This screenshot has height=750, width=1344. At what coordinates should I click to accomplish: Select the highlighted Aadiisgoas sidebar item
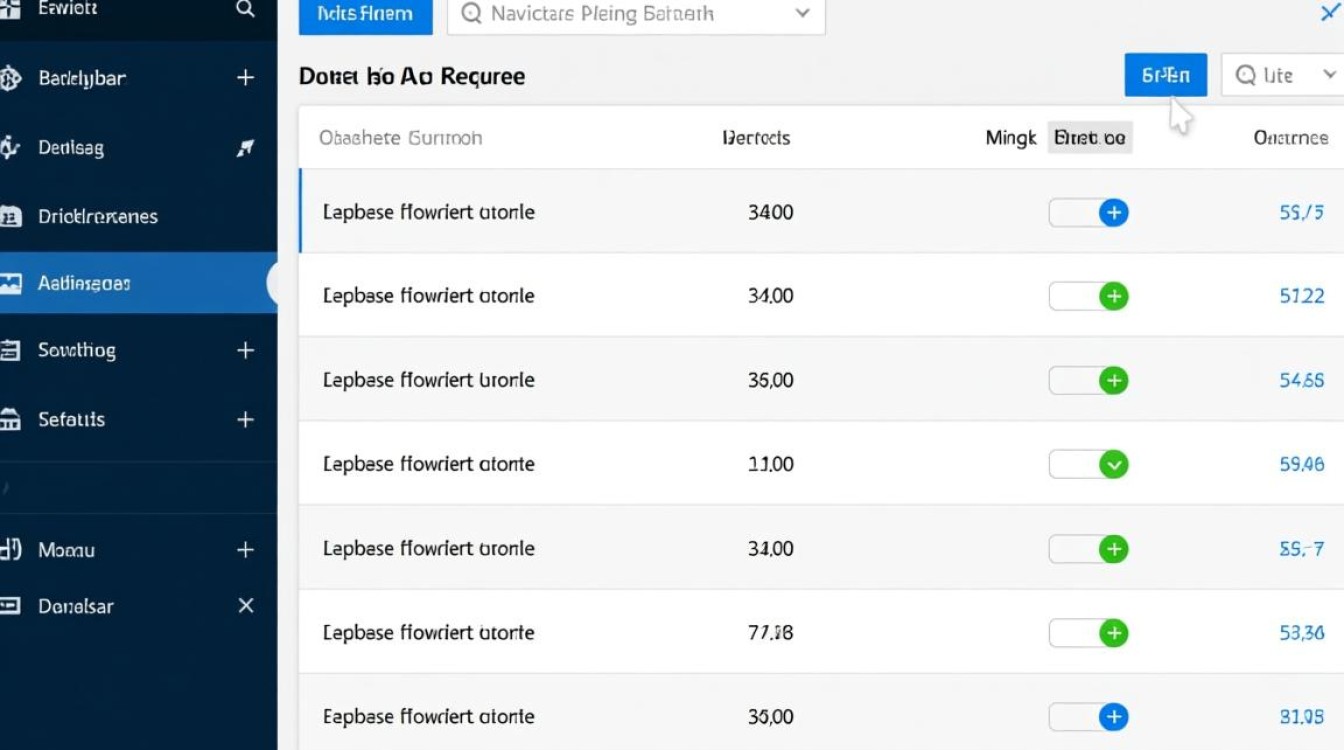85,283
